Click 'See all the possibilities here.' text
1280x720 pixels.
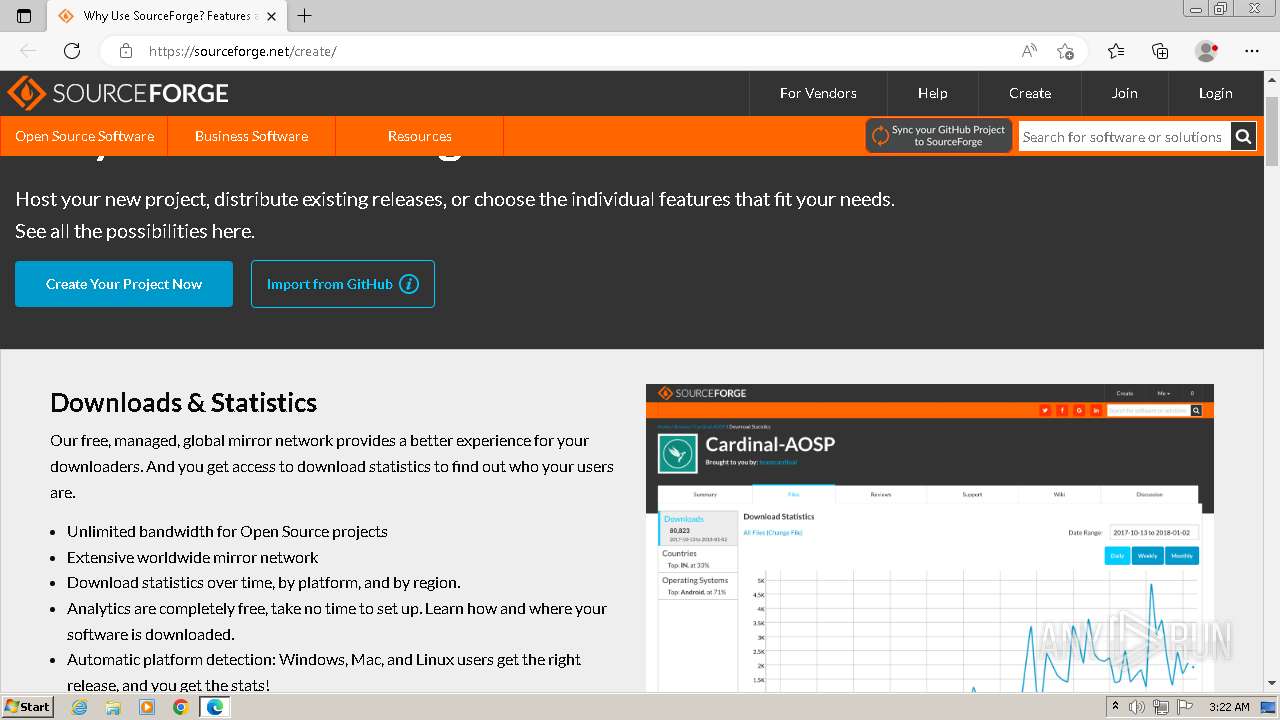tap(135, 231)
